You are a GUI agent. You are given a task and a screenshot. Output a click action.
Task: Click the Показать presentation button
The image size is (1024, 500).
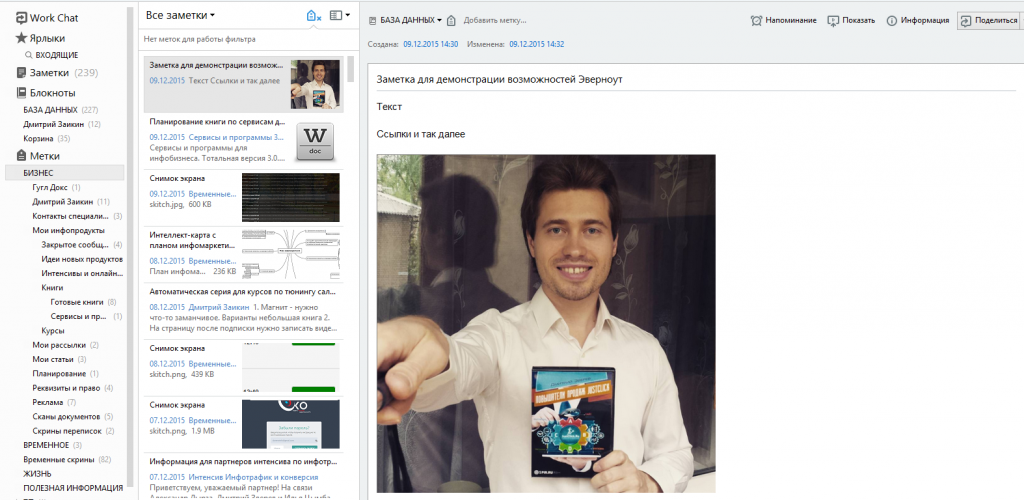(x=851, y=21)
